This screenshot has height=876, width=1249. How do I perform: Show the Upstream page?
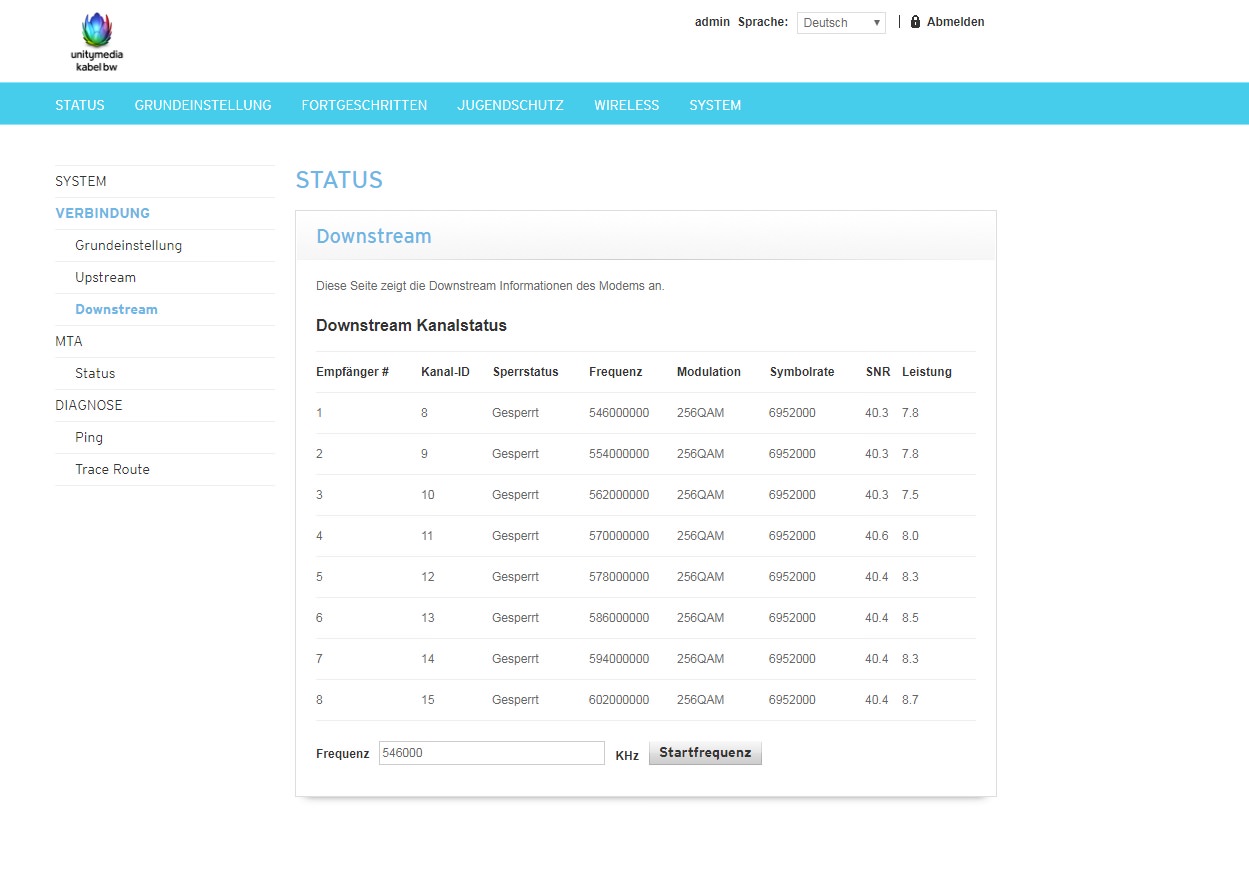[x=105, y=277]
